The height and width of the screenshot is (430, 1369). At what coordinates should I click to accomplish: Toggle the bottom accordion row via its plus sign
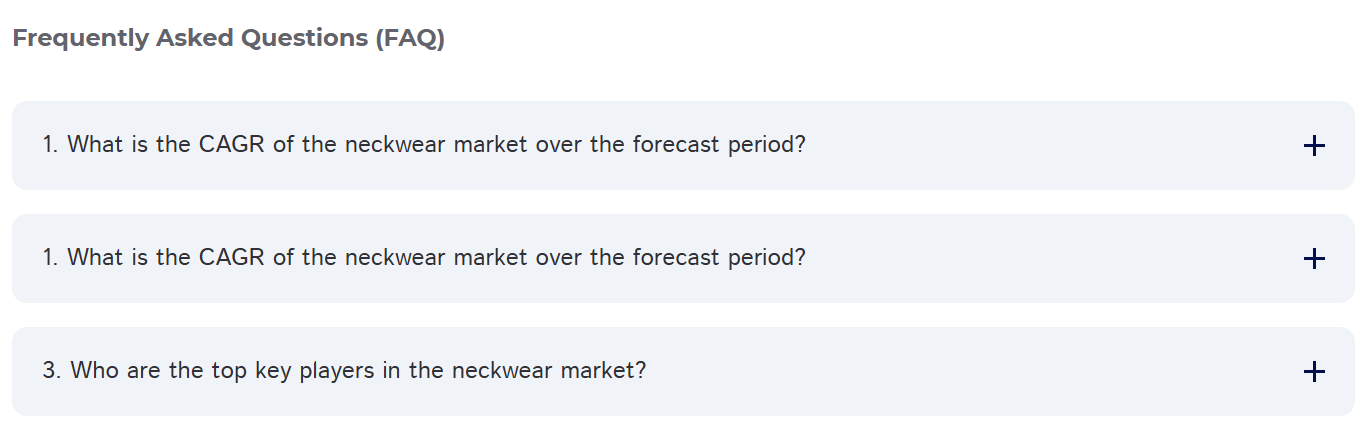click(1314, 372)
